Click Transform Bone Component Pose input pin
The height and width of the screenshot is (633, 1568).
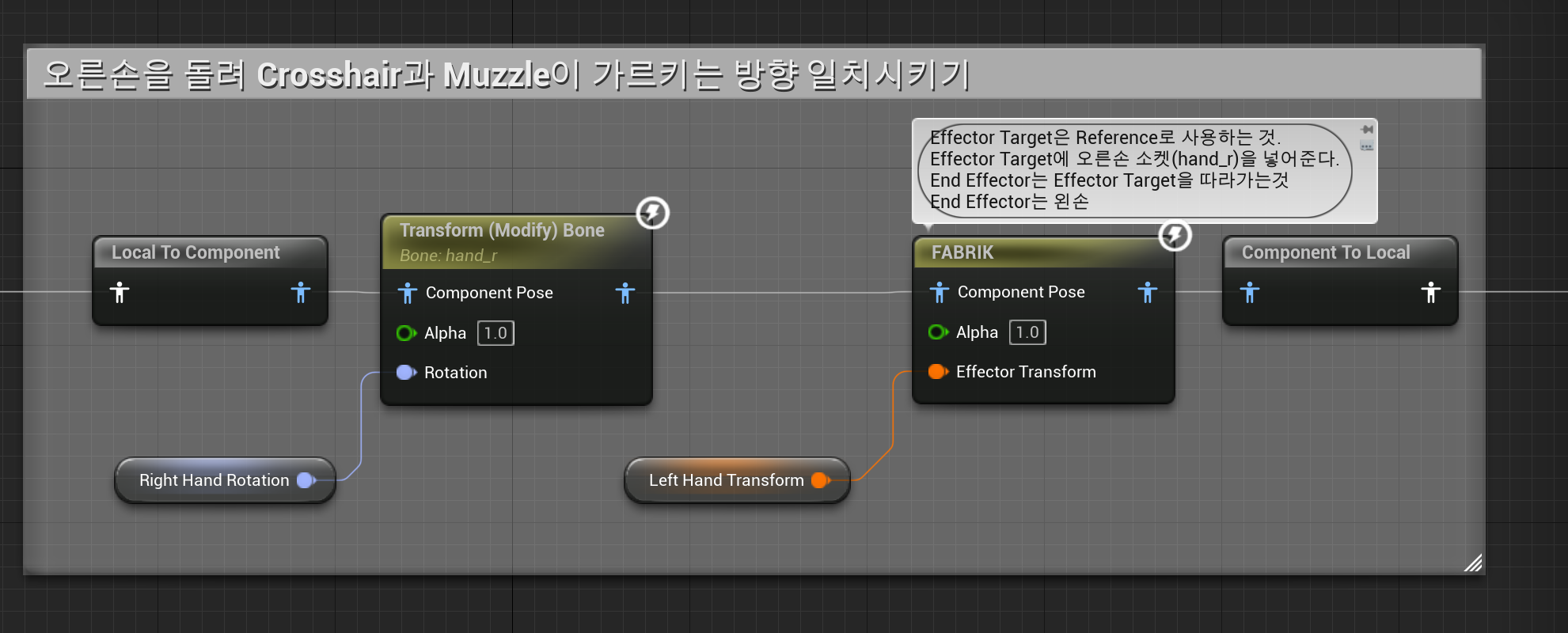(408, 294)
